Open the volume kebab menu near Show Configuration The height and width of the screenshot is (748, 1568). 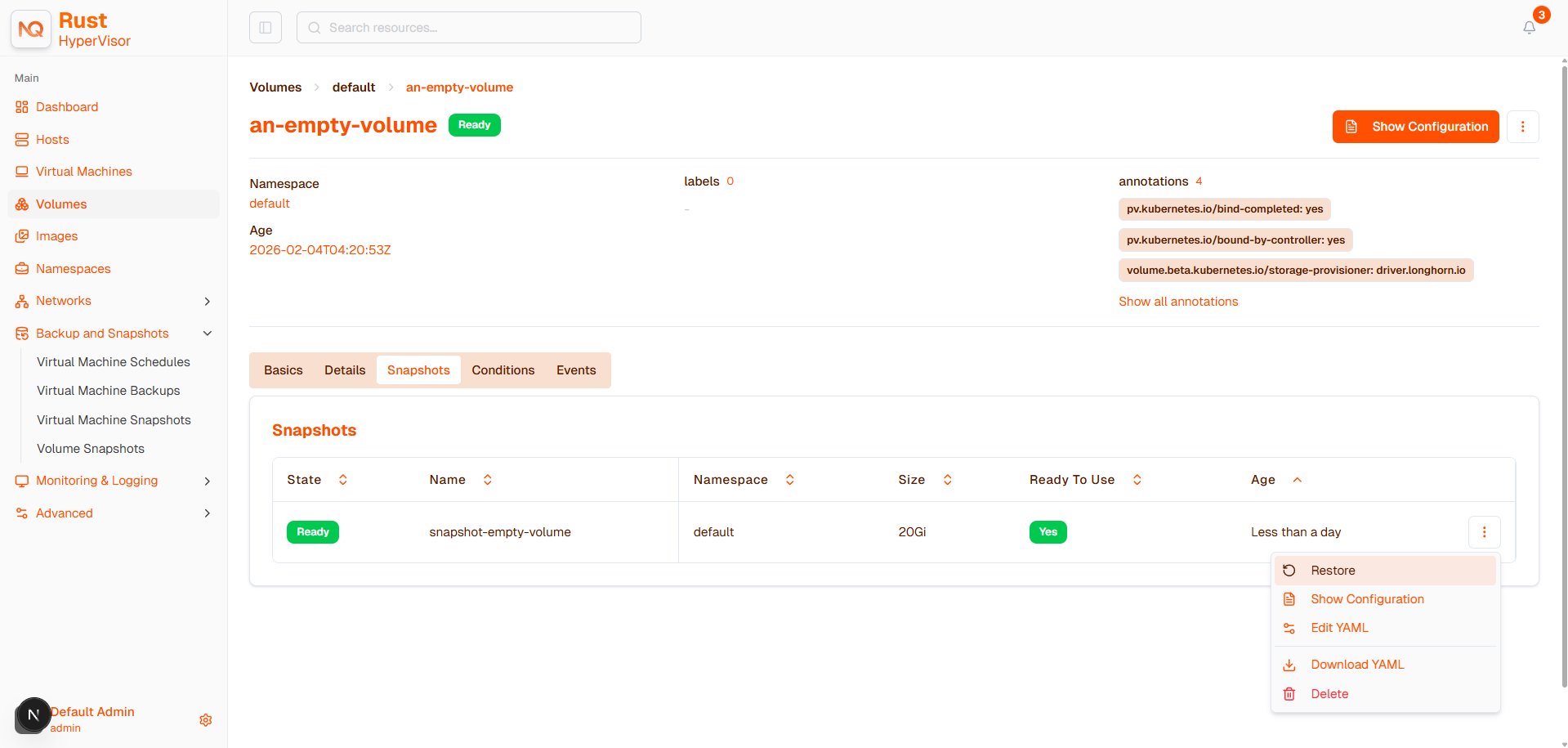coord(1522,127)
